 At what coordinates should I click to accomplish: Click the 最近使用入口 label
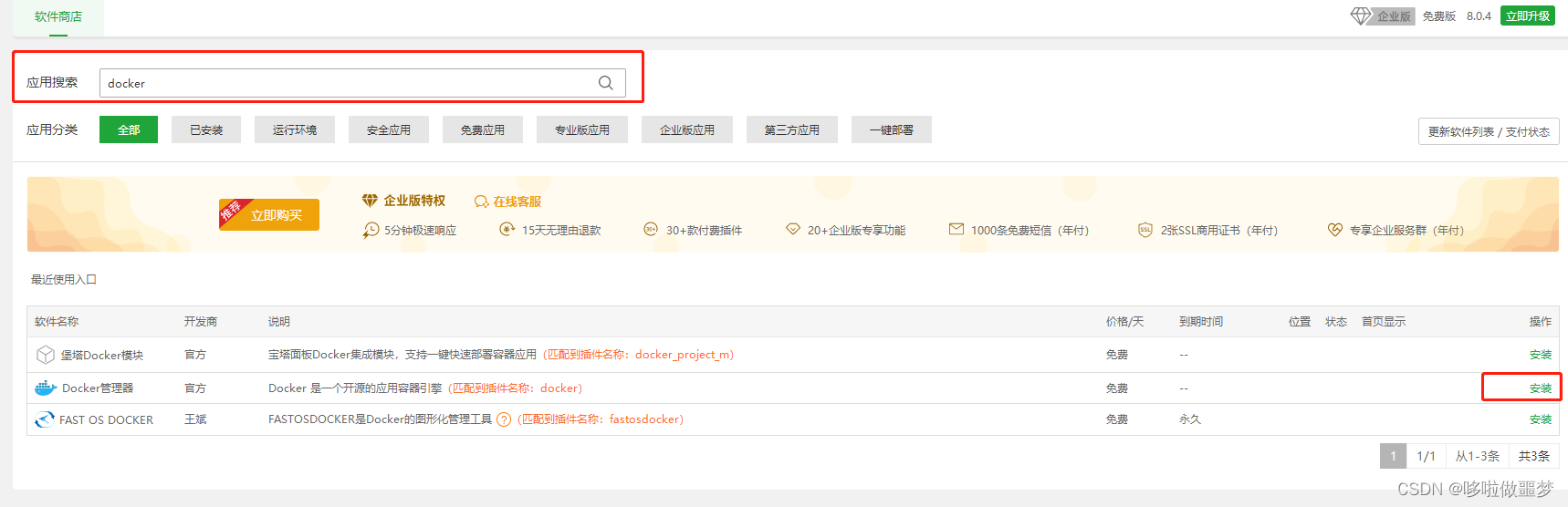[x=64, y=280]
